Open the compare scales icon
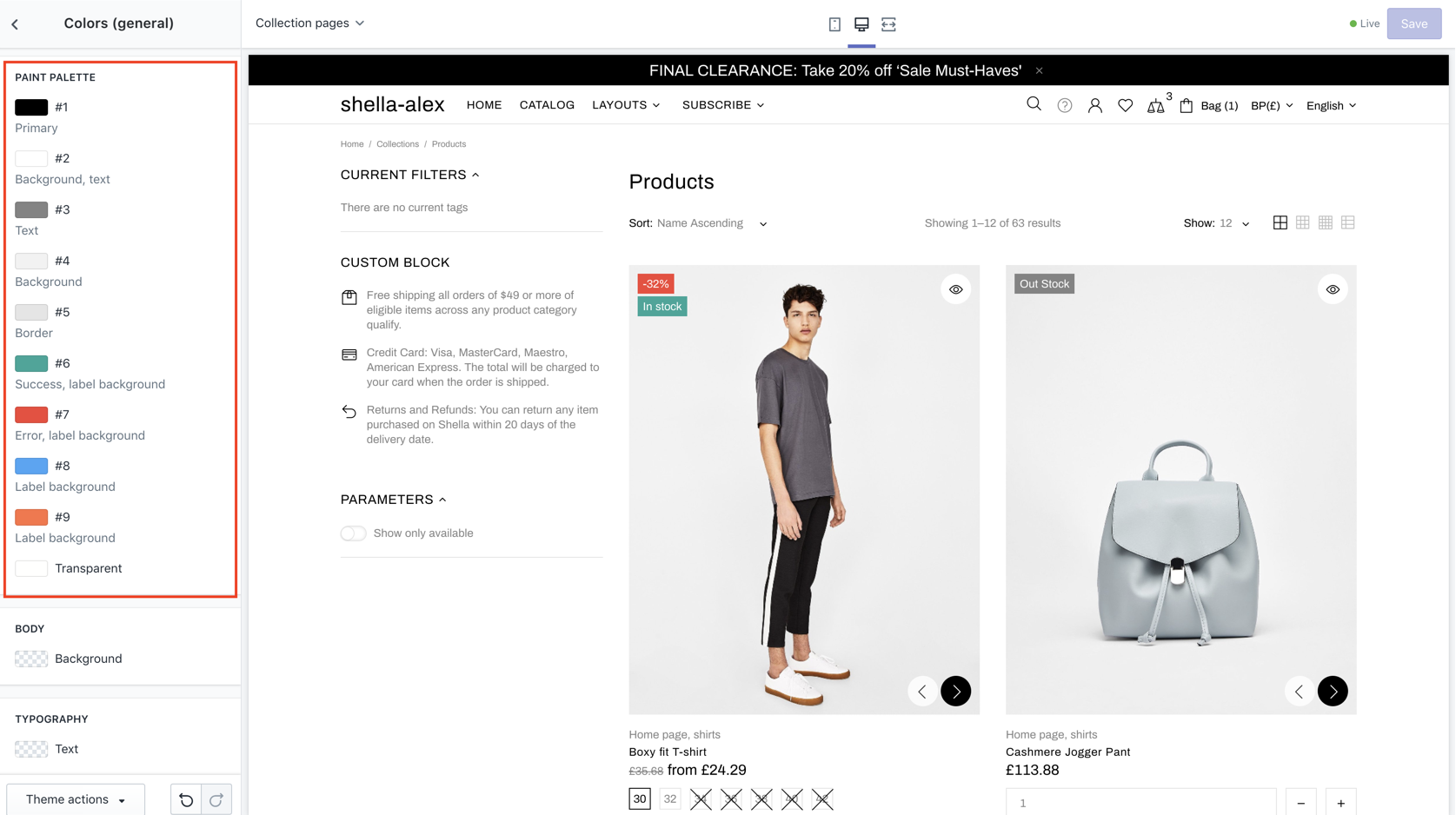 1155,106
